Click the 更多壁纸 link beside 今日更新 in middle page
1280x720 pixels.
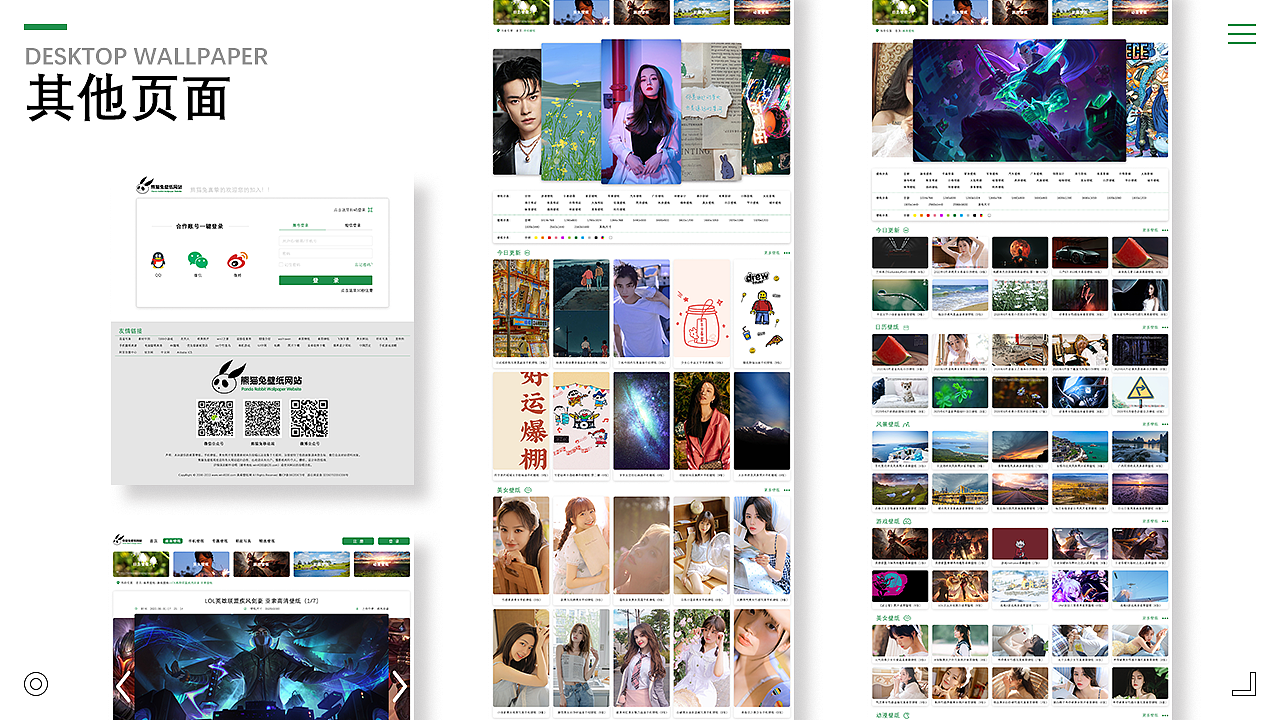tap(771, 252)
